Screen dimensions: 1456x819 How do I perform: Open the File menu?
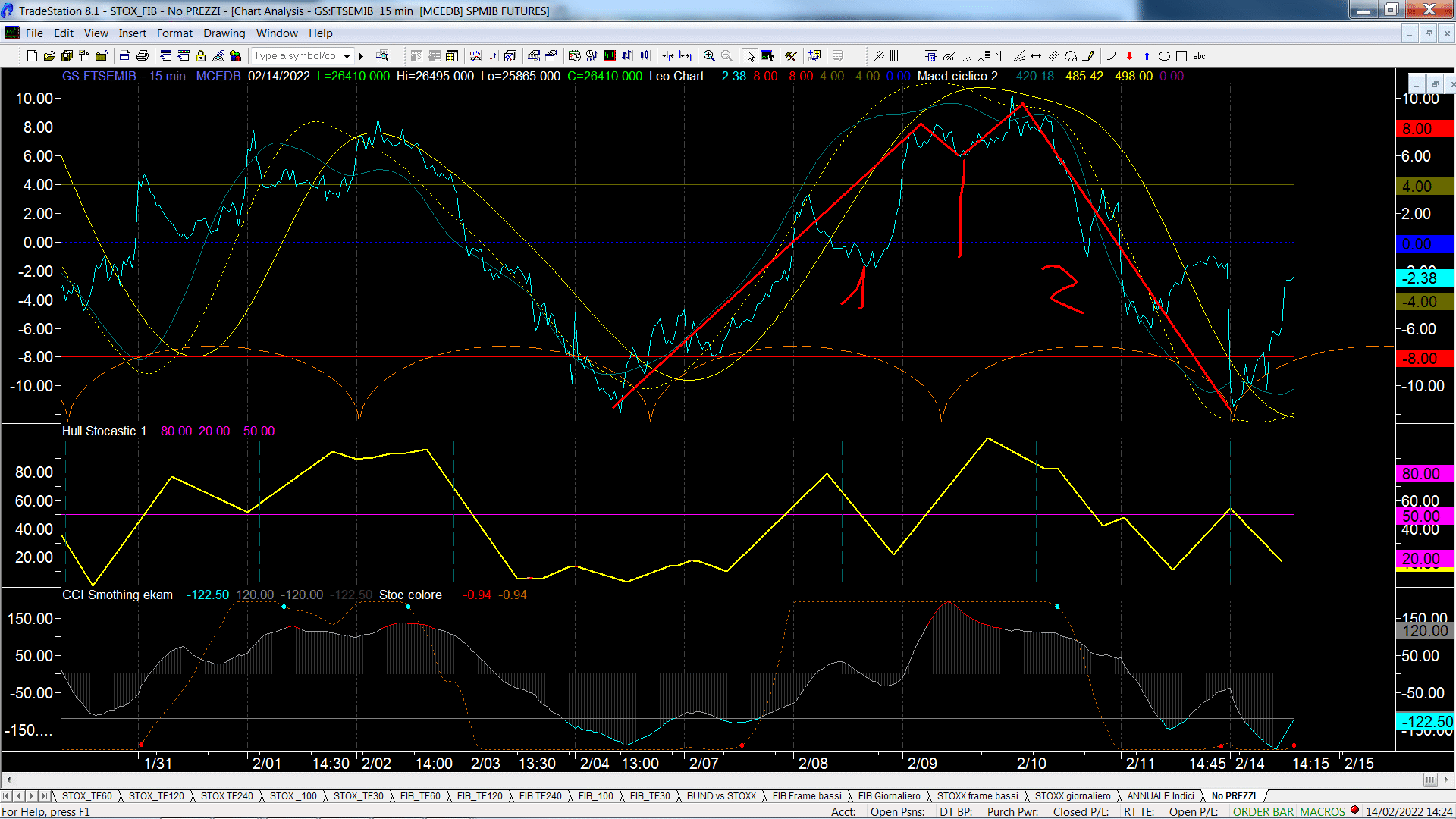click(34, 33)
